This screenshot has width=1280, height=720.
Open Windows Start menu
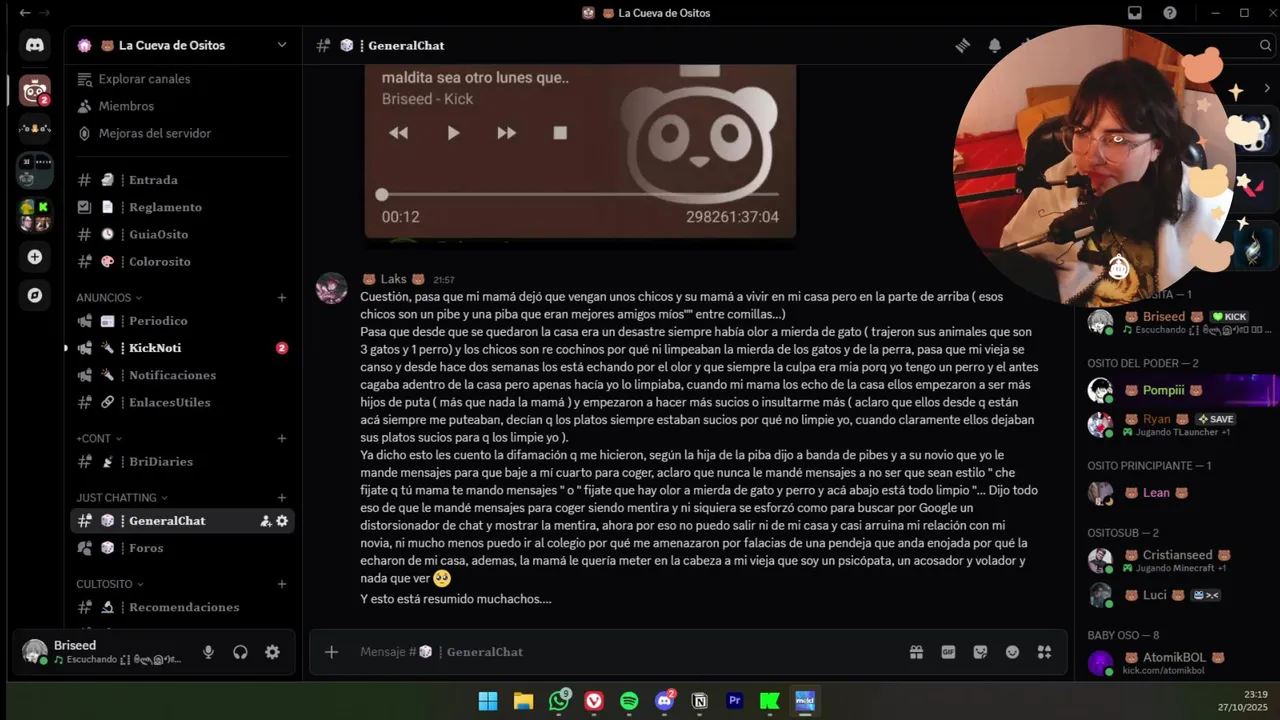click(488, 701)
